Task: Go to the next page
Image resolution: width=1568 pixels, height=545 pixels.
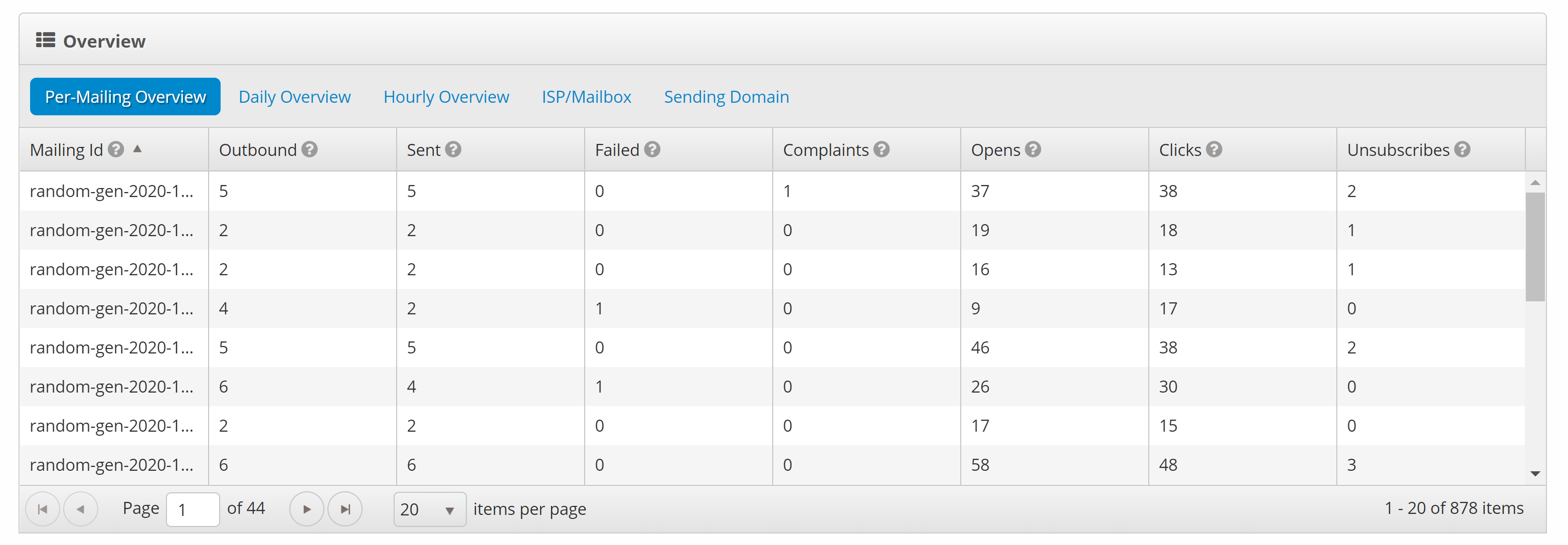Action: [307, 509]
